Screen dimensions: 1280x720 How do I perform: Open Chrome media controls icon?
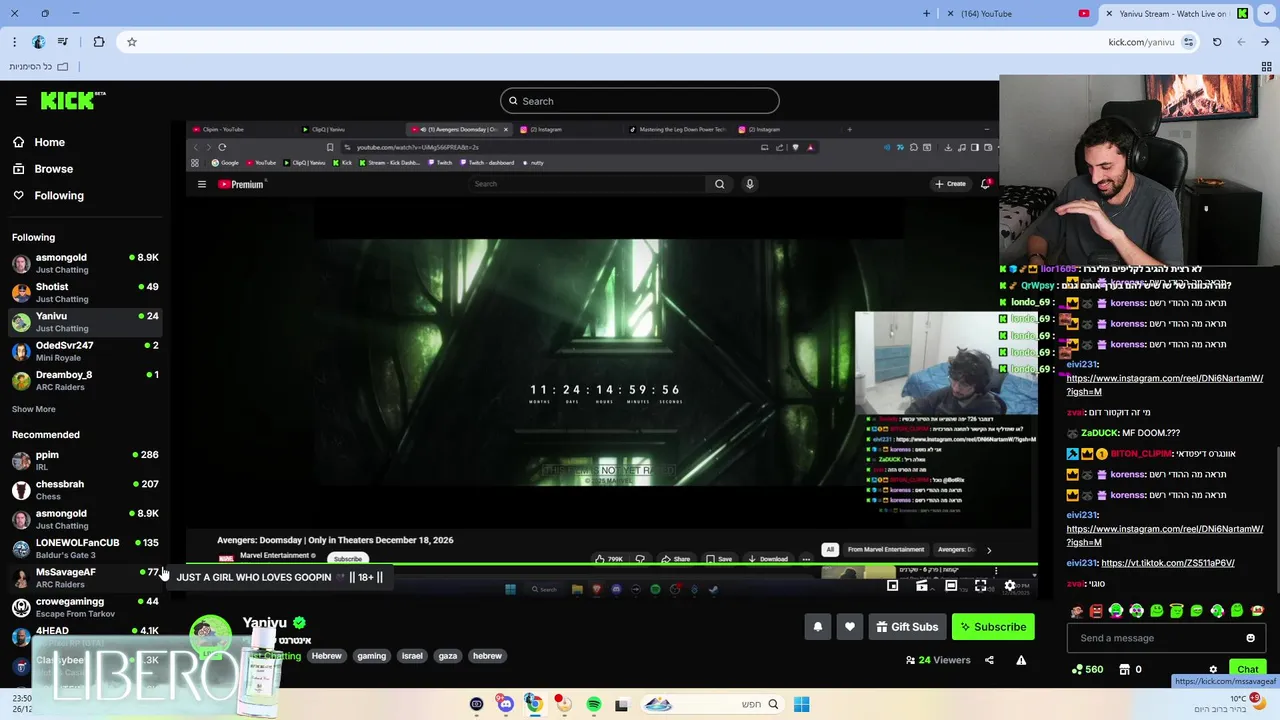63,42
